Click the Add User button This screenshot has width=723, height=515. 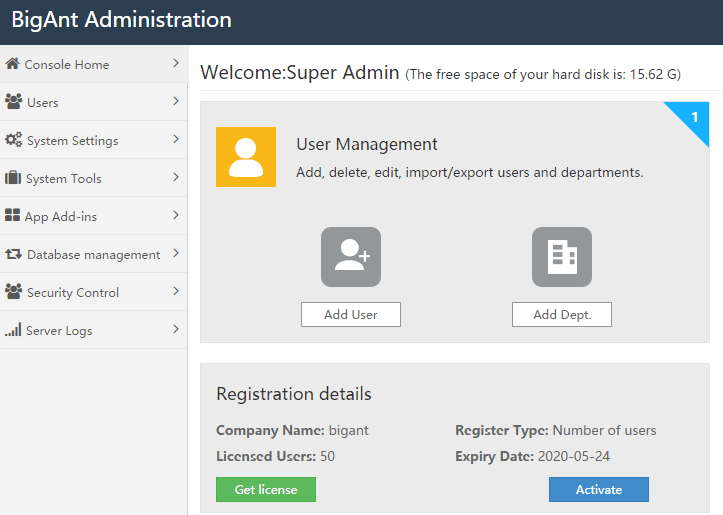351,314
